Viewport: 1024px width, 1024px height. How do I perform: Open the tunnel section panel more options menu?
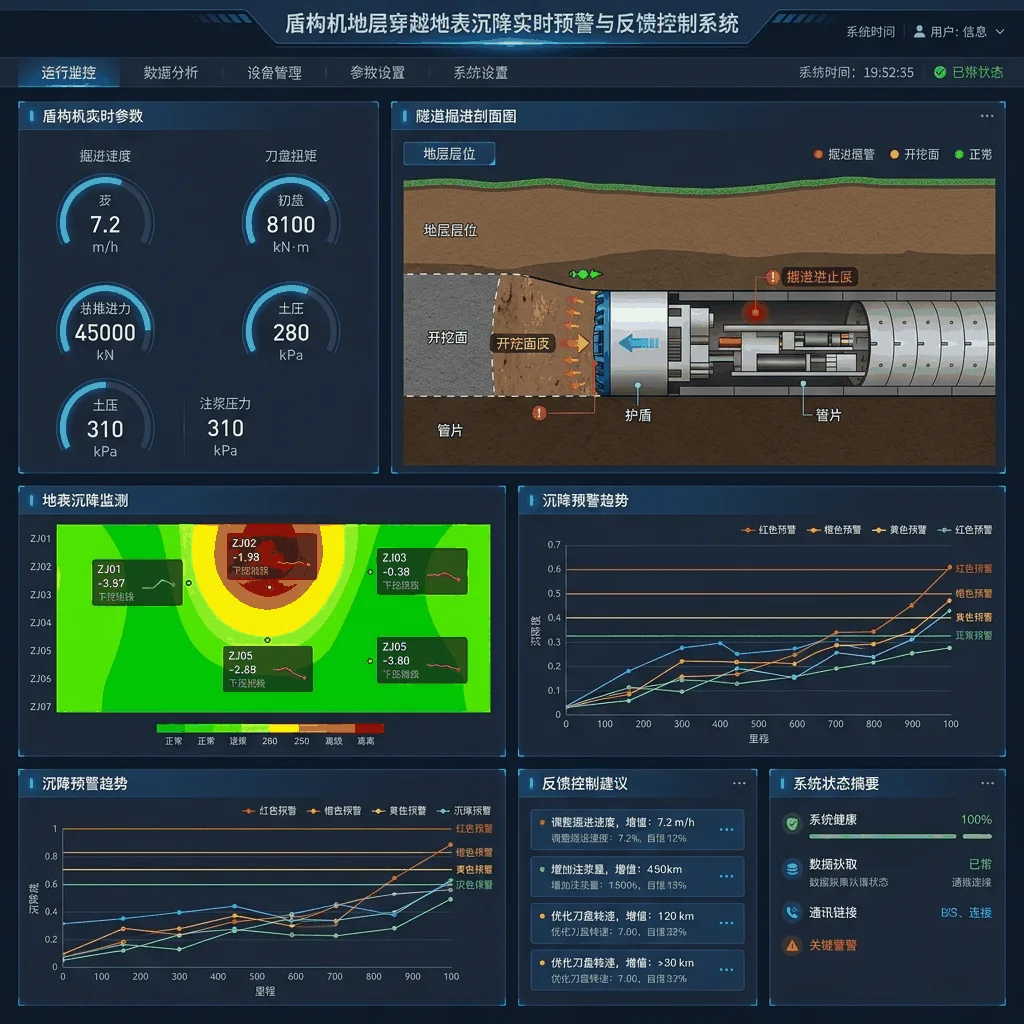(x=987, y=116)
